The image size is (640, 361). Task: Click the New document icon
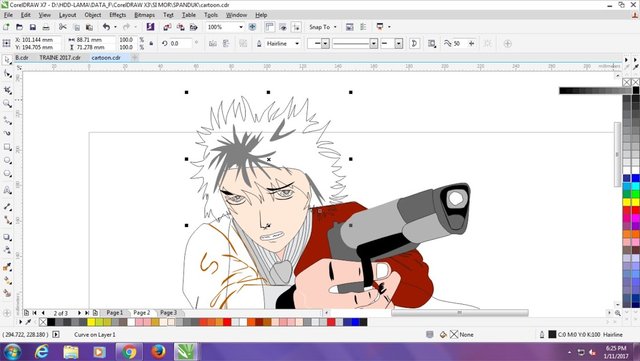(6, 27)
